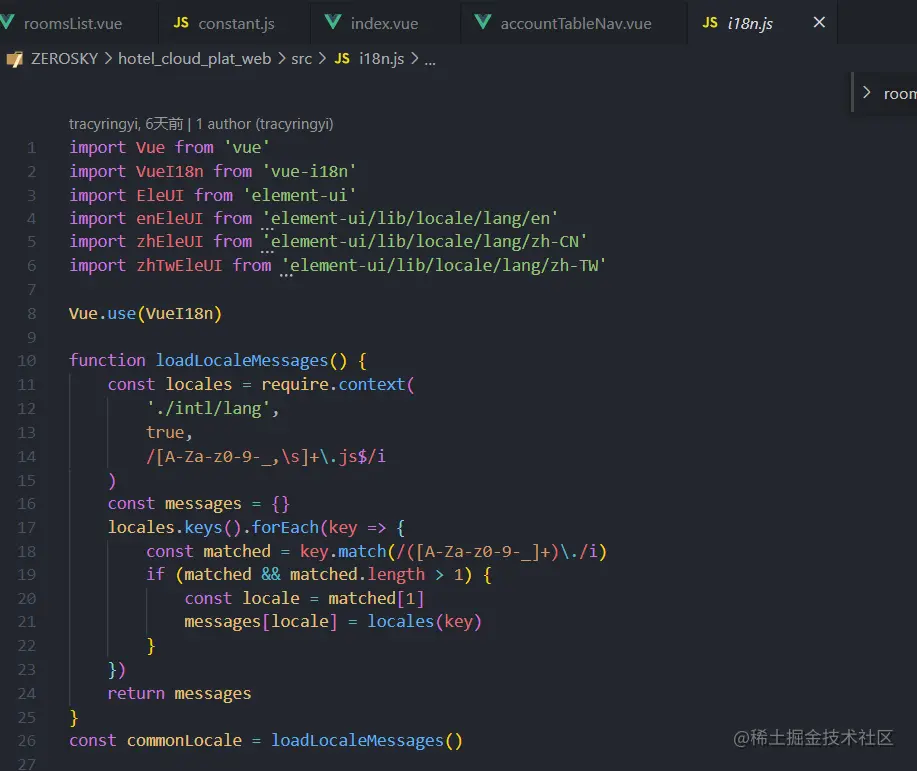The width and height of the screenshot is (917, 771).
Task: Click Vue.use(VueI18n) statement
Action: tap(146, 314)
